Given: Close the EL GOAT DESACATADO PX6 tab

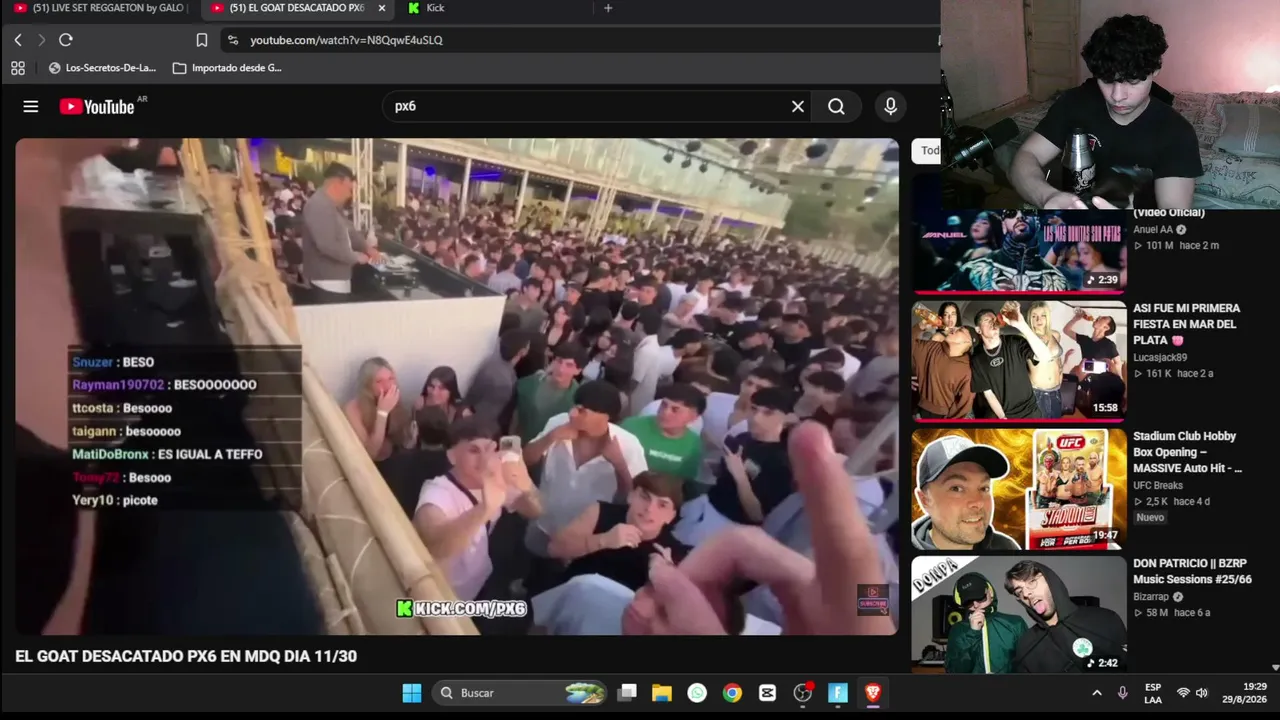Looking at the screenshot, I should click(381, 8).
